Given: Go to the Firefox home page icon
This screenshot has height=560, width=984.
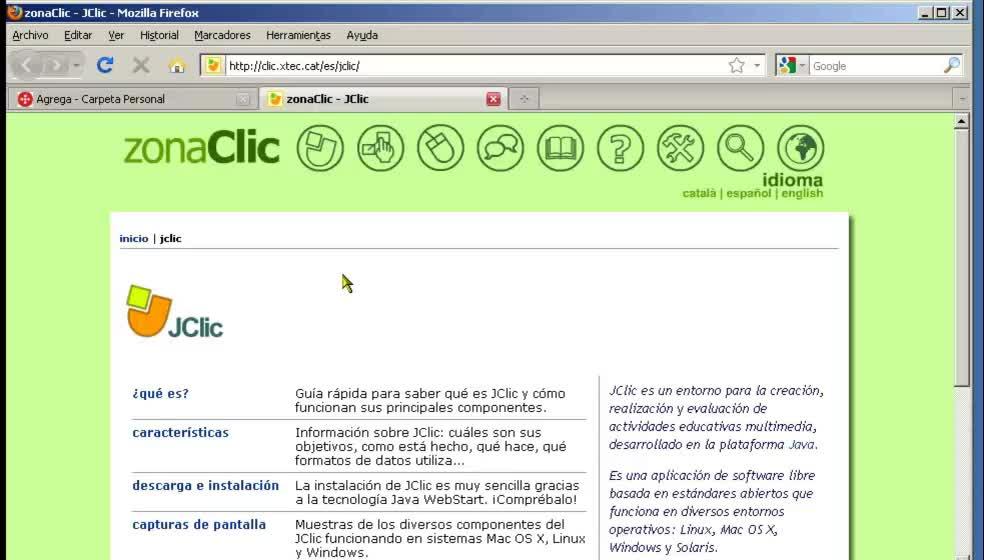Looking at the screenshot, I should tap(177, 65).
